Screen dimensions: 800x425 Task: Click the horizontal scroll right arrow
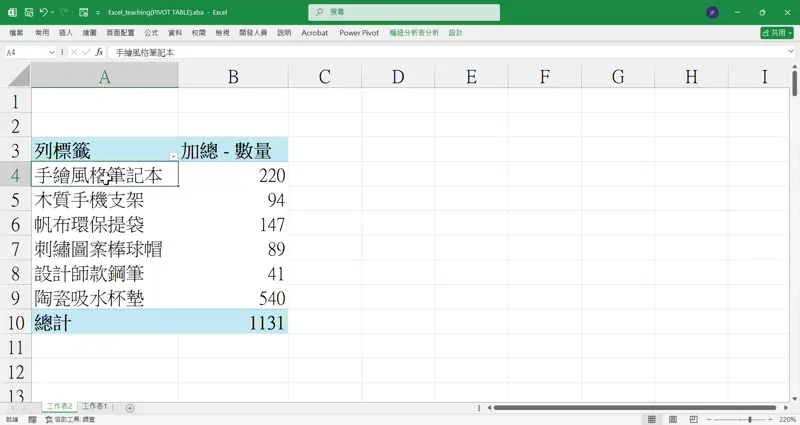787,408
